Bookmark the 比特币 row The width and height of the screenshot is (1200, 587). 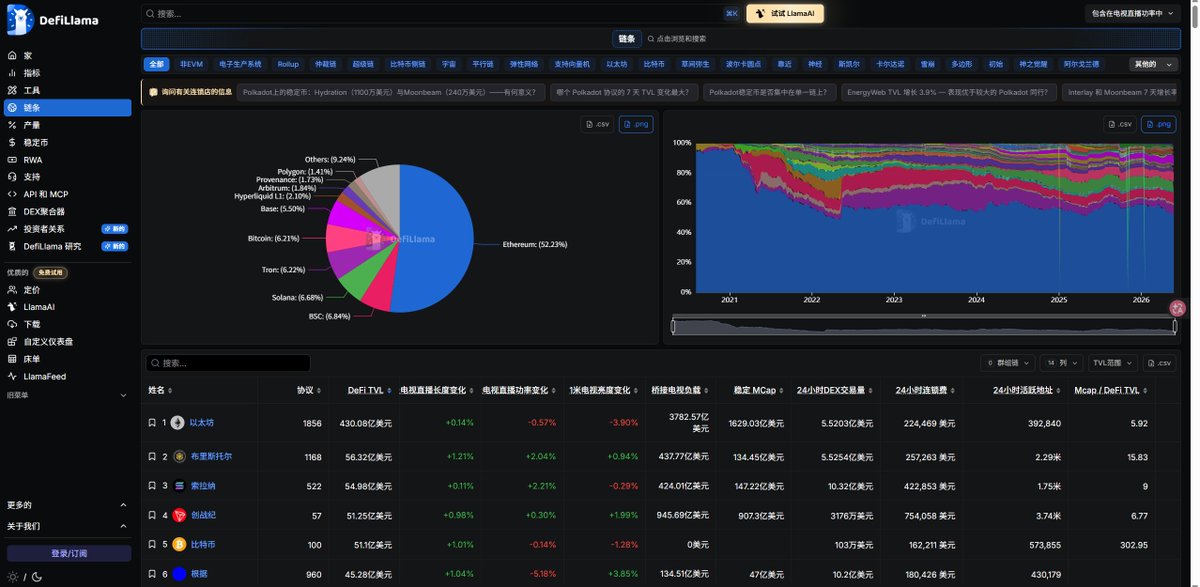[152, 544]
